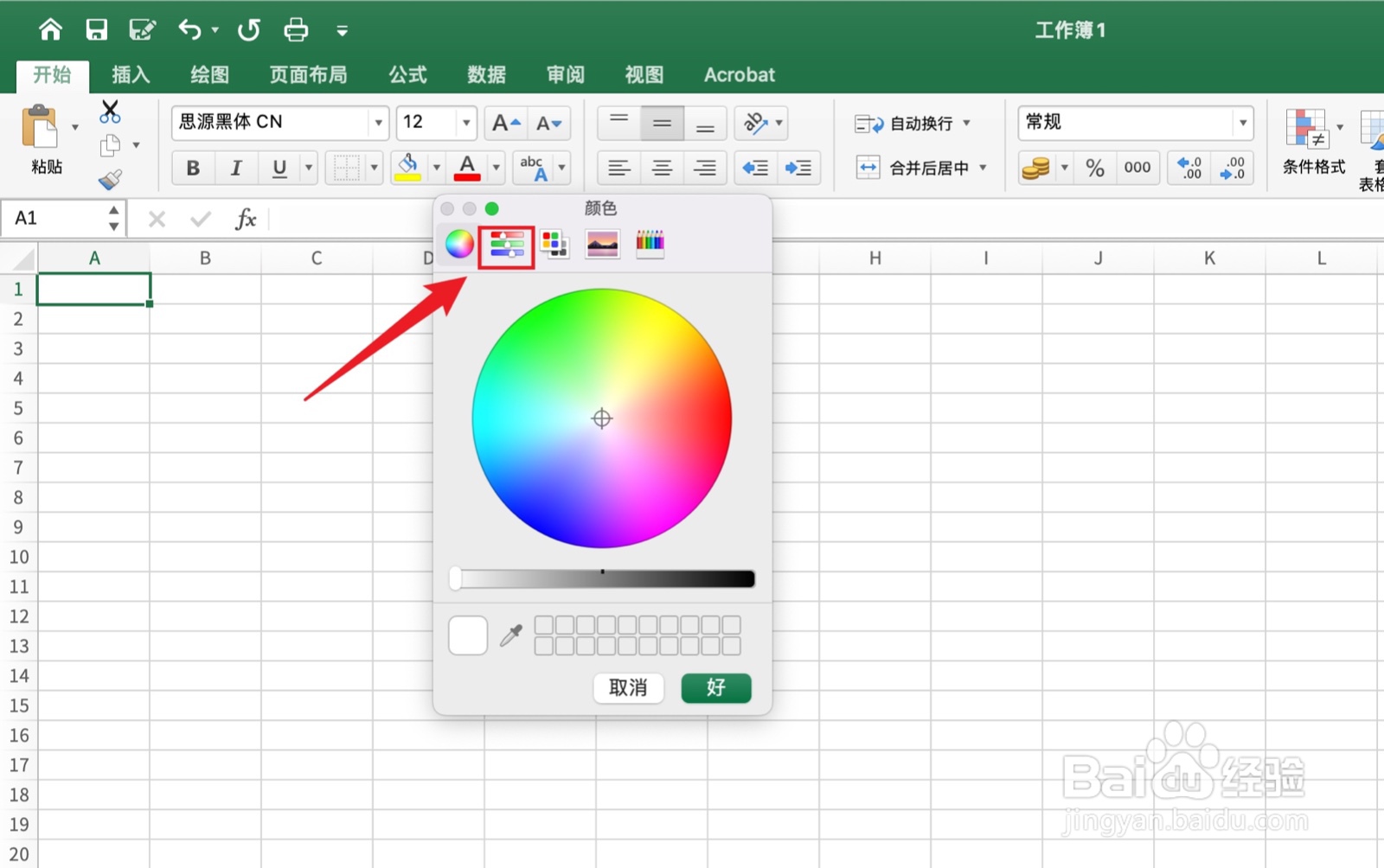Toggle bold formatting
Viewport: 1384px width, 868px height.
pos(193,168)
